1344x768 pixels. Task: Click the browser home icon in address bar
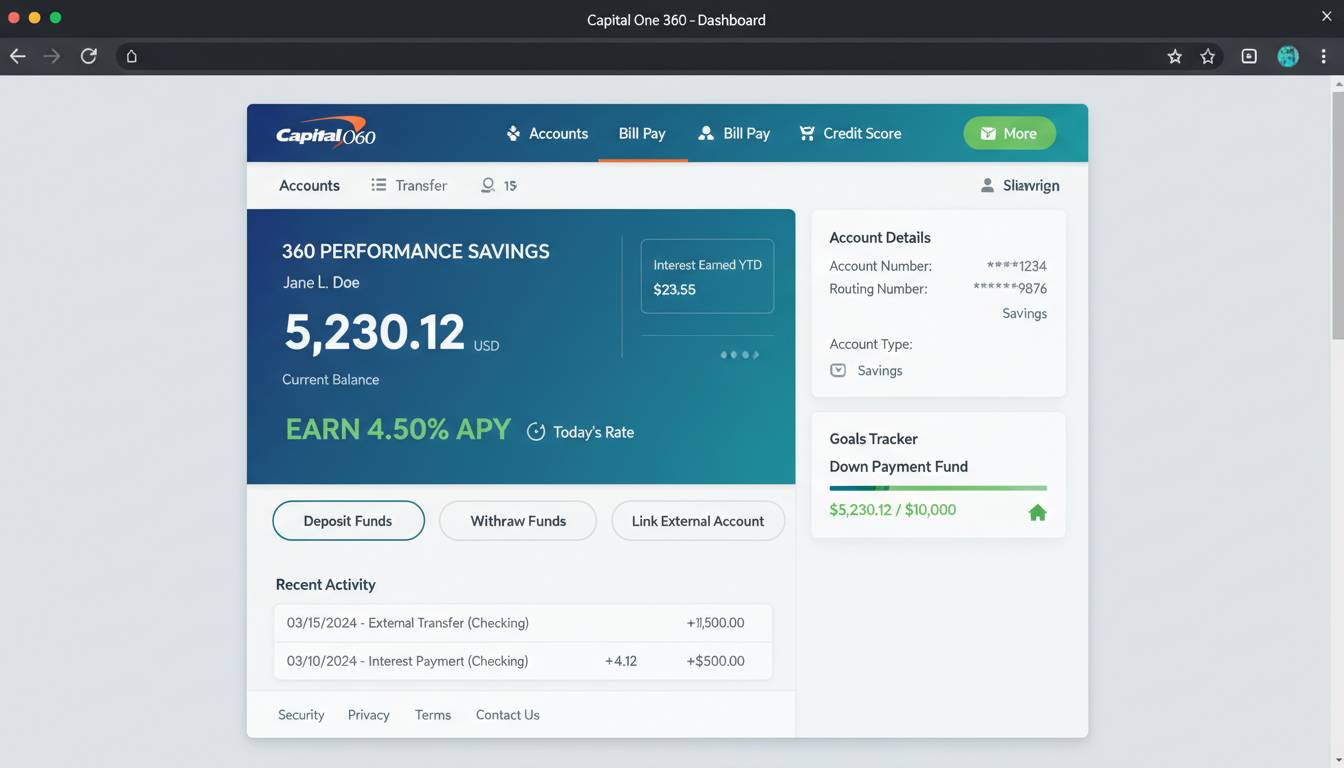131,56
